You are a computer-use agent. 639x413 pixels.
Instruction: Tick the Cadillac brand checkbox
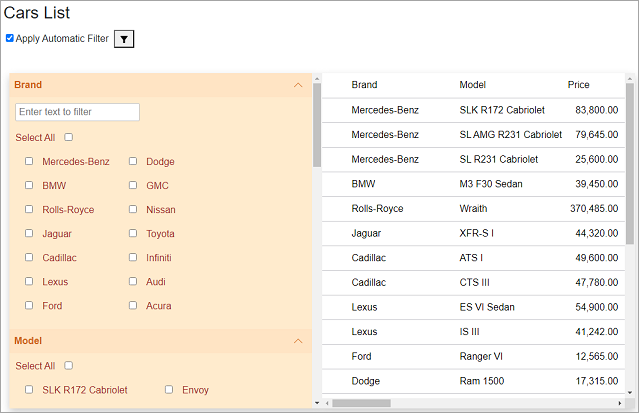(x=29, y=257)
